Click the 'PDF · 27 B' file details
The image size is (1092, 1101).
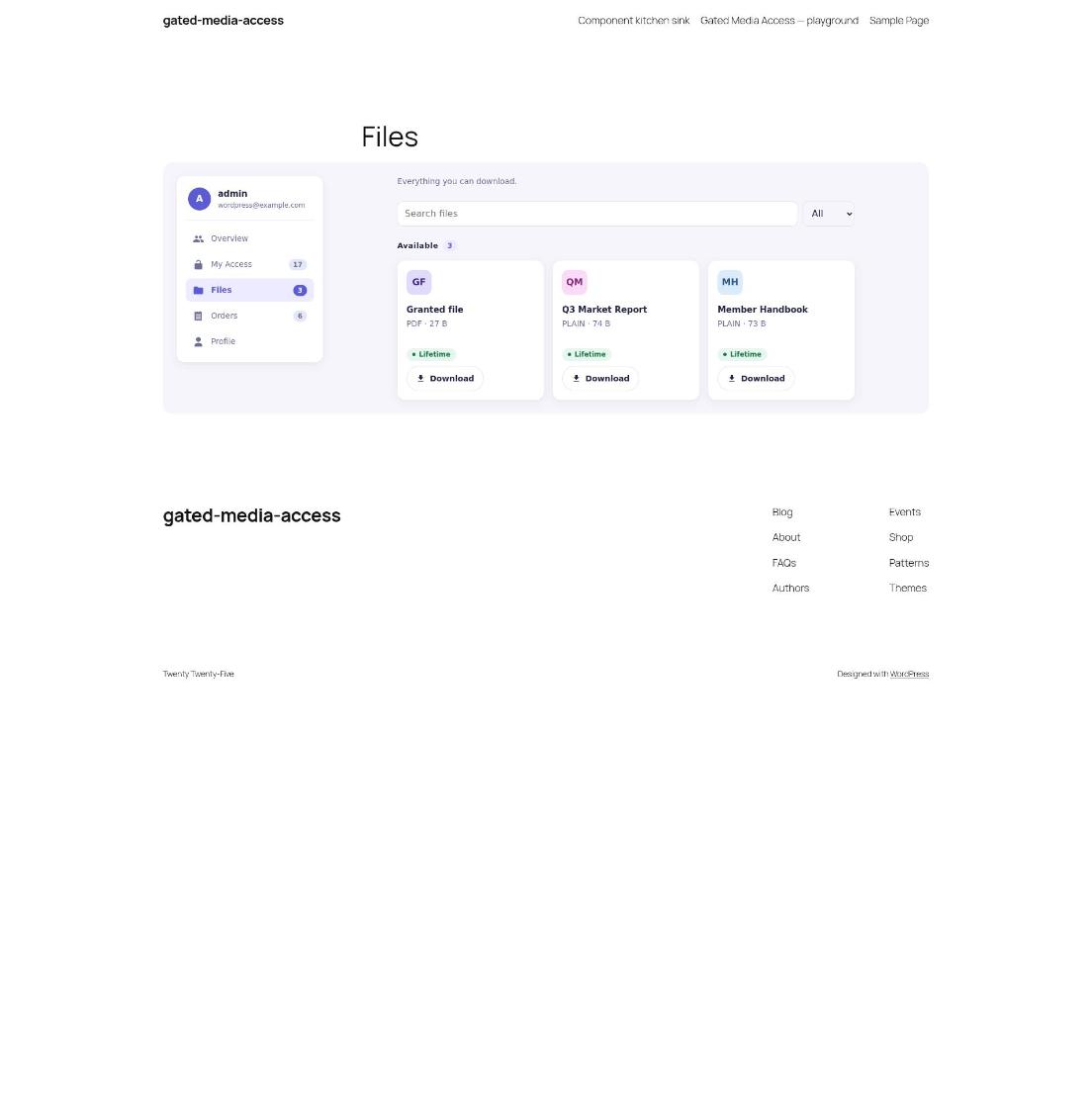[x=426, y=323]
